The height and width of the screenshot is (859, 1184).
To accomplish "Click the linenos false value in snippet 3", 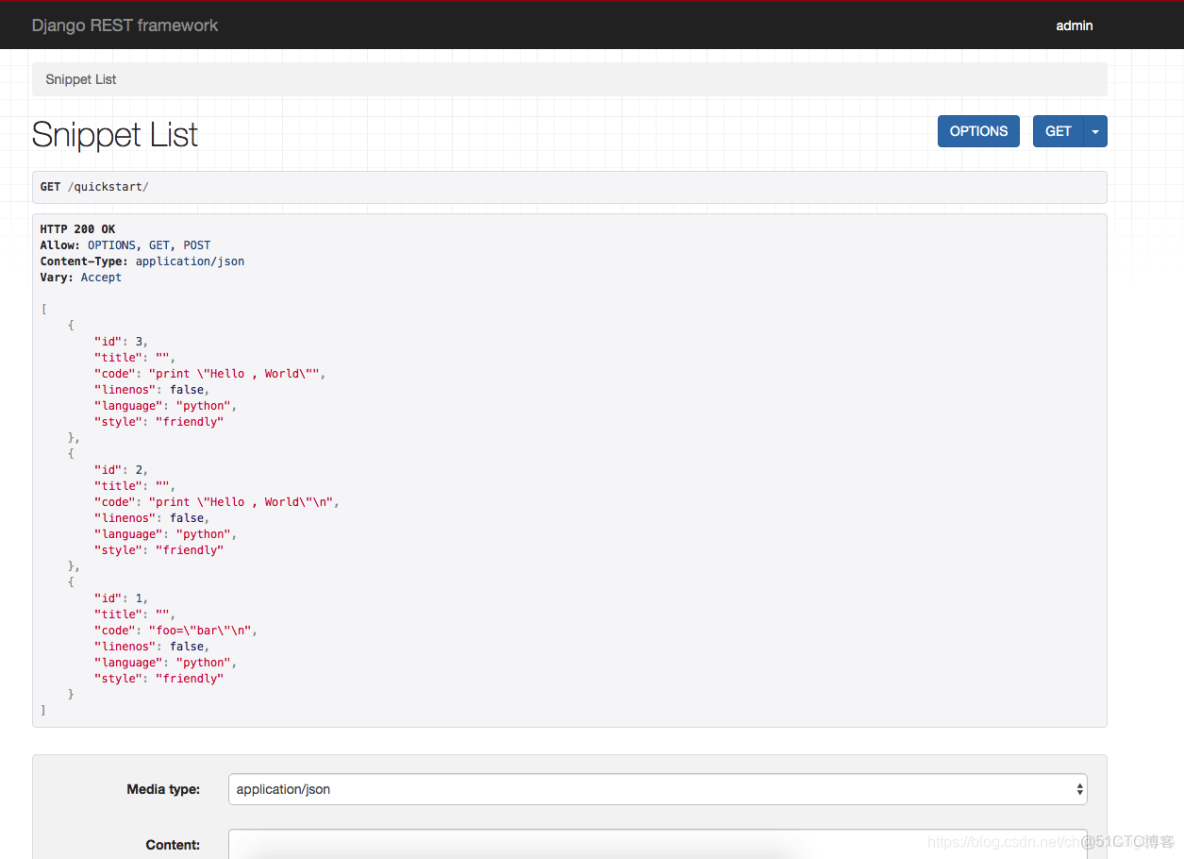I will pos(186,389).
